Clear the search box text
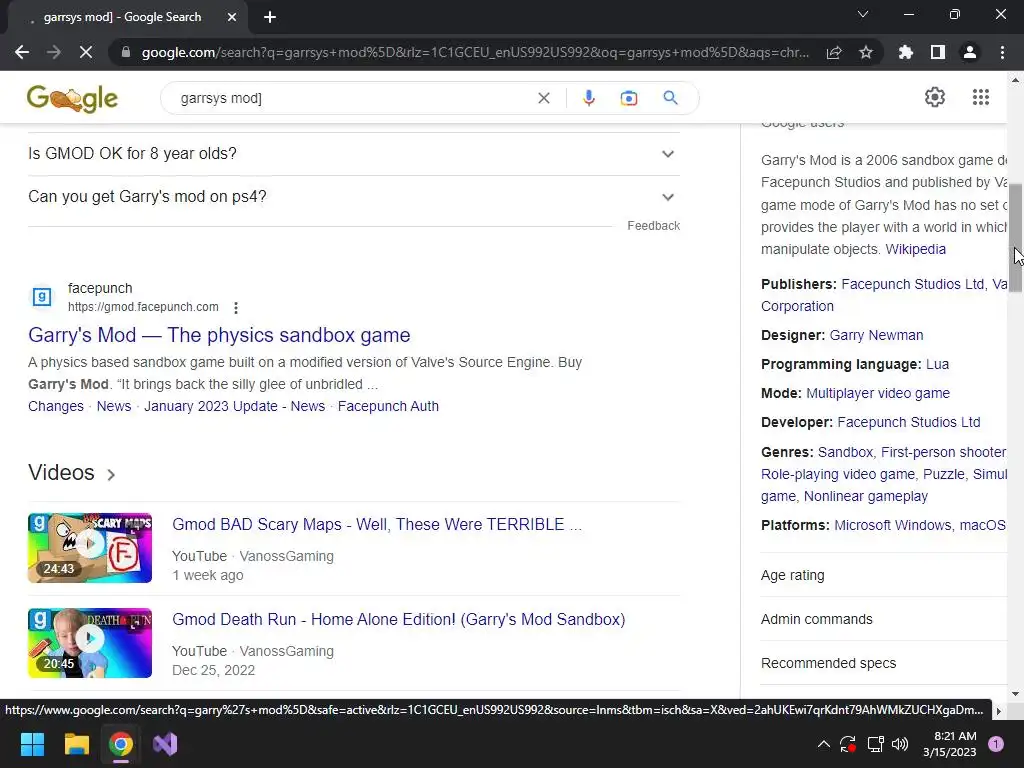Viewport: 1024px width, 768px height. click(543, 98)
